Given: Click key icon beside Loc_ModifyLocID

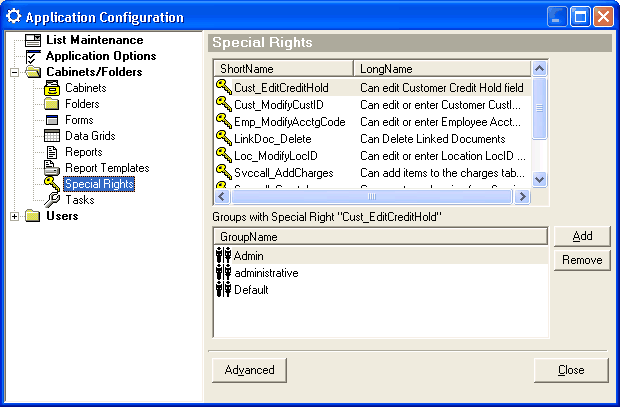Looking at the screenshot, I should [x=224, y=155].
